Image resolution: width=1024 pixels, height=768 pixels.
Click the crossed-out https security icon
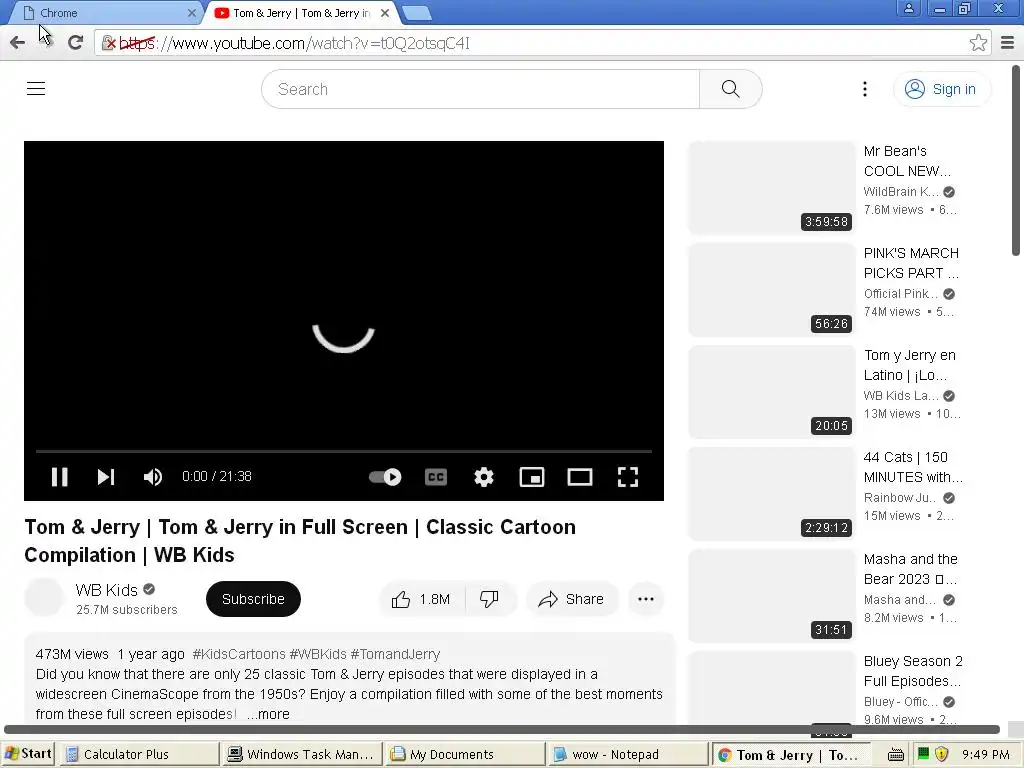(110, 43)
